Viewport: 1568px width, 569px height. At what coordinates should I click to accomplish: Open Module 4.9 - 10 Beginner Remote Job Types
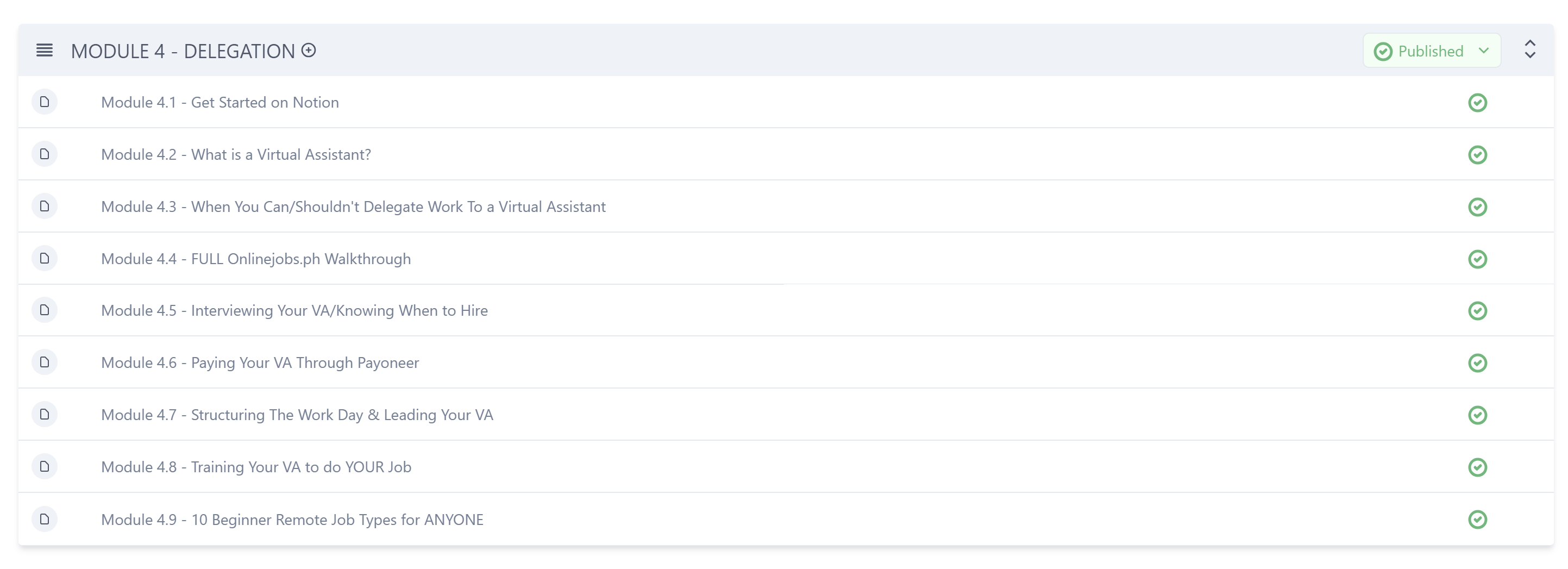point(292,520)
